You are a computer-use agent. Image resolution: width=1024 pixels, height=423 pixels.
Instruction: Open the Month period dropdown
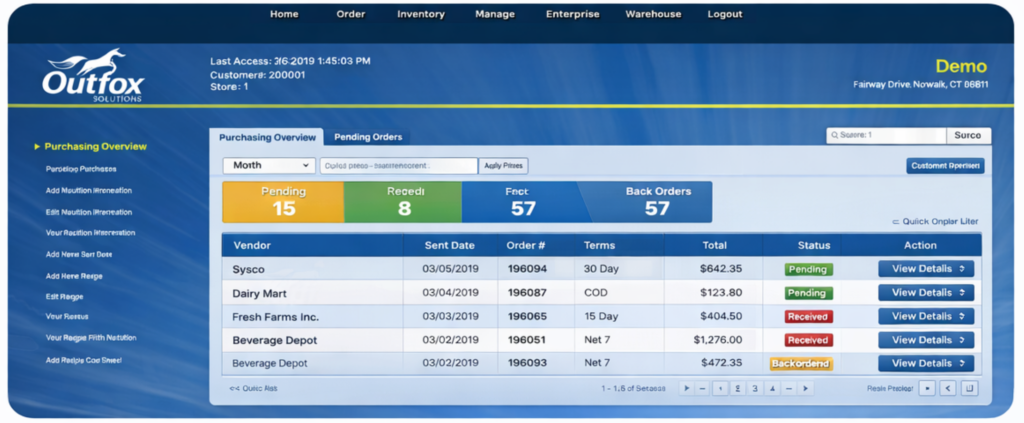pos(268,166)
